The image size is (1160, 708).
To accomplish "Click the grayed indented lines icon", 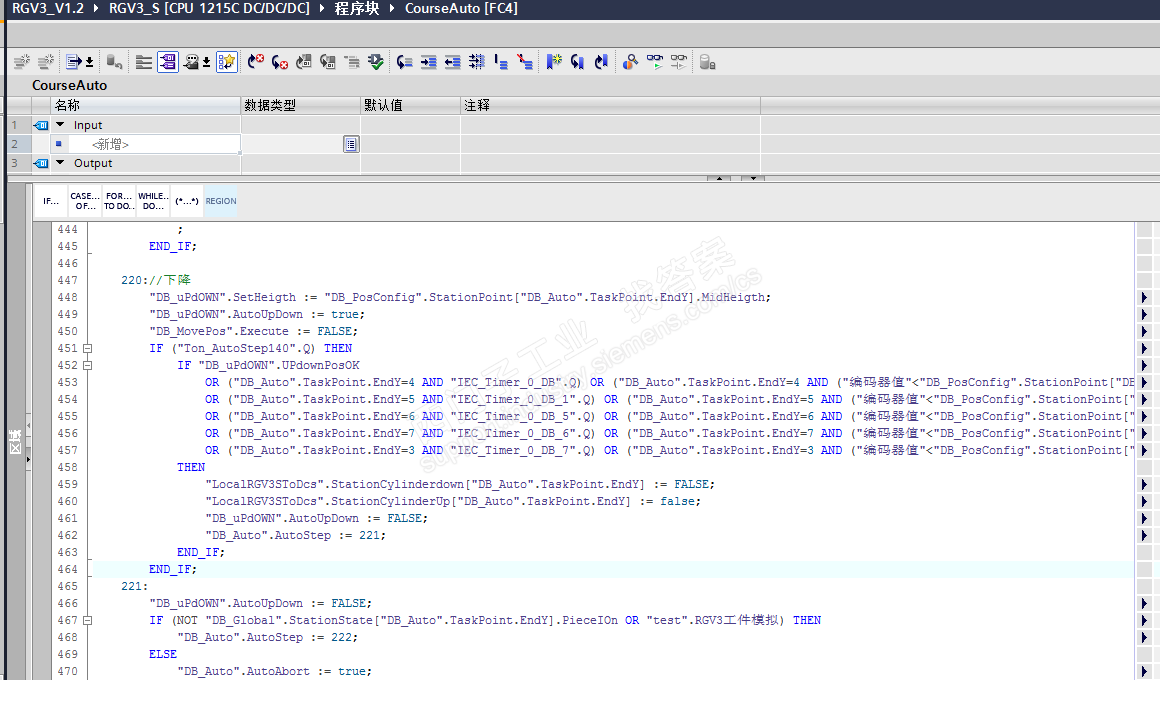I will point(352,62).
